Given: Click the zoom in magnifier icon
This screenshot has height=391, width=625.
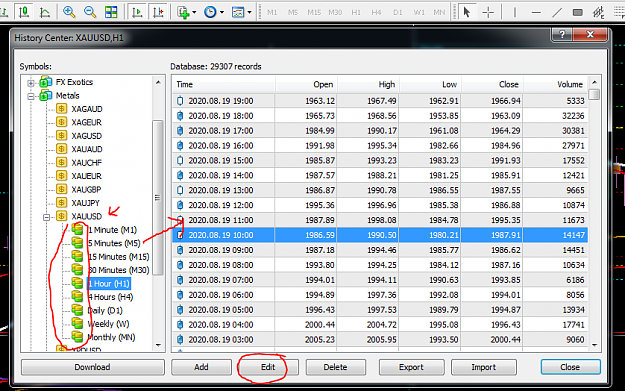Looking at the screenshot, I should click(69, 12).
